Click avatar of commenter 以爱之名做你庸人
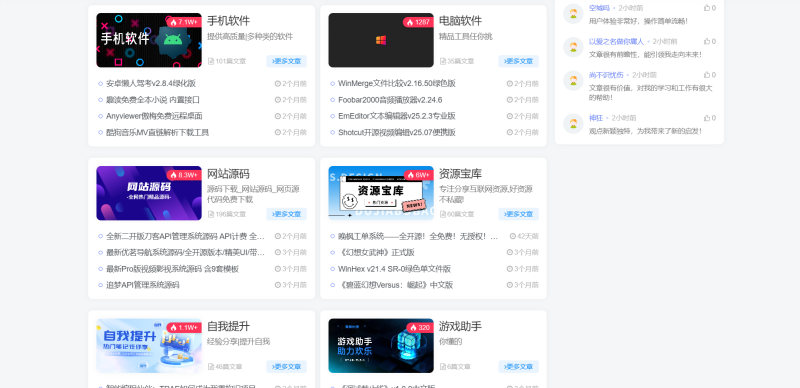The width and height of the screenshot is (800, 388). click(573, 47)
